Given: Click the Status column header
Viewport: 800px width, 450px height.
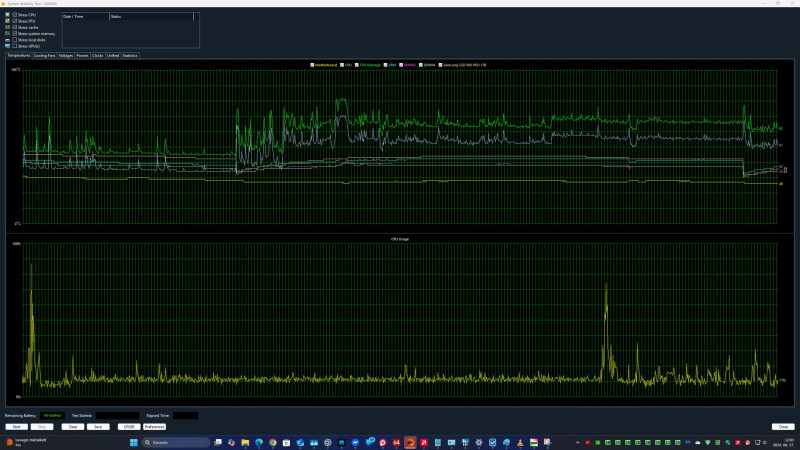Looking at the screenshot, I should [x=152, y=16].
